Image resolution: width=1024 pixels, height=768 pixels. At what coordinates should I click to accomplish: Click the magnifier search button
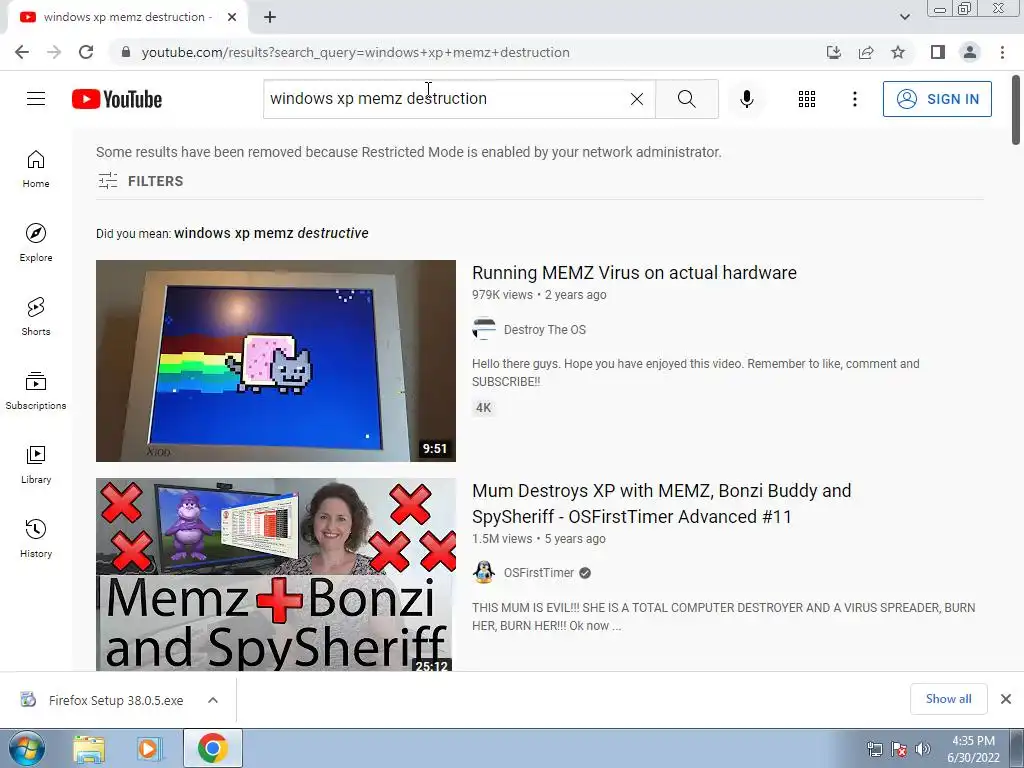tap(686, 99)
